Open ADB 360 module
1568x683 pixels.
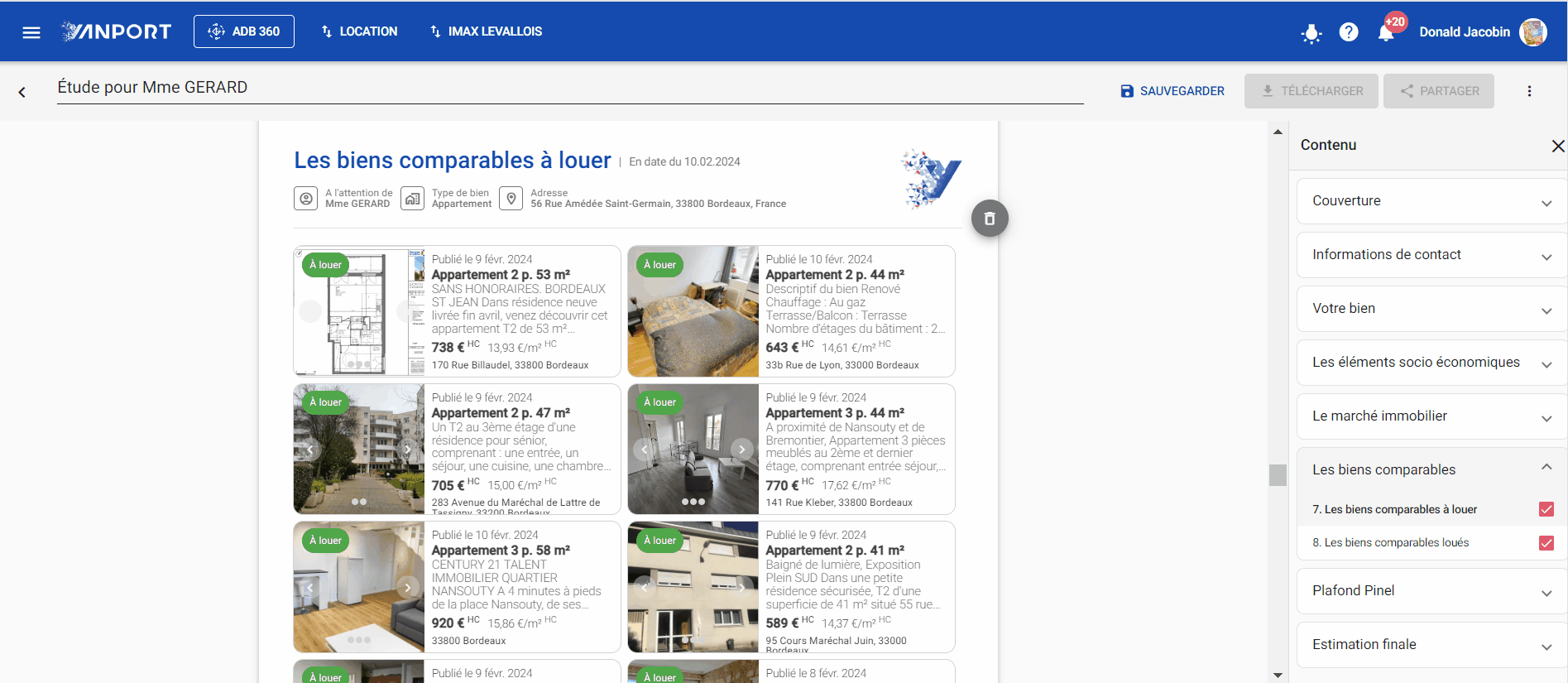click(244, 31)
